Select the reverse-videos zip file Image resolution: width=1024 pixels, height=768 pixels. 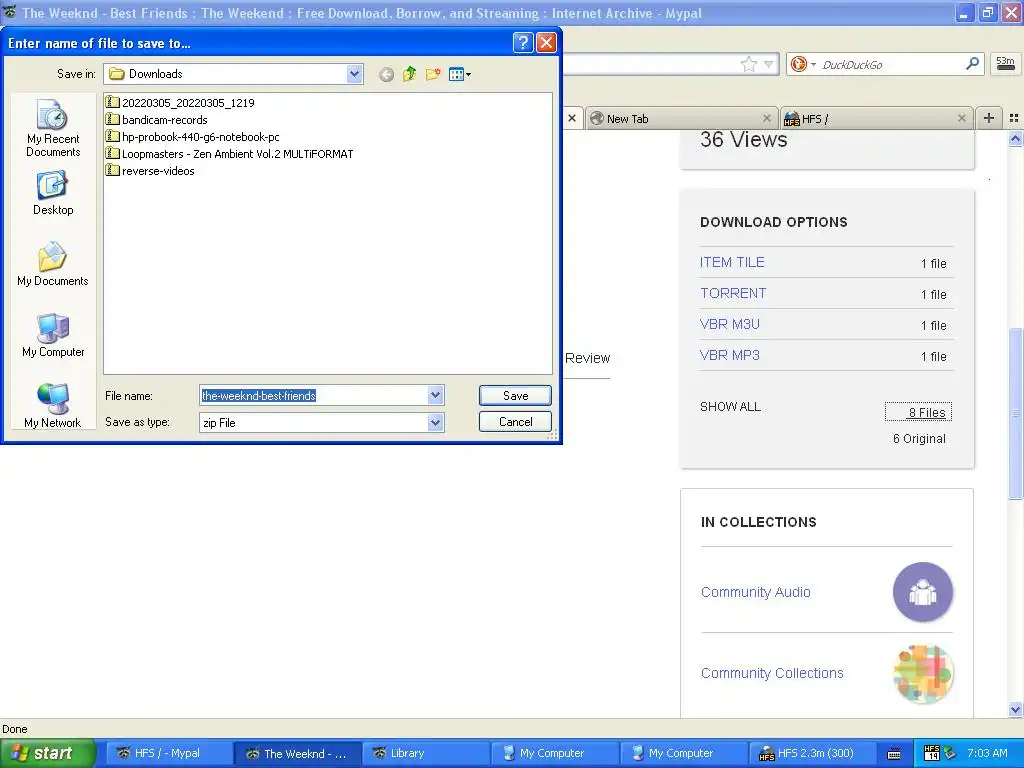click(150, 170)
